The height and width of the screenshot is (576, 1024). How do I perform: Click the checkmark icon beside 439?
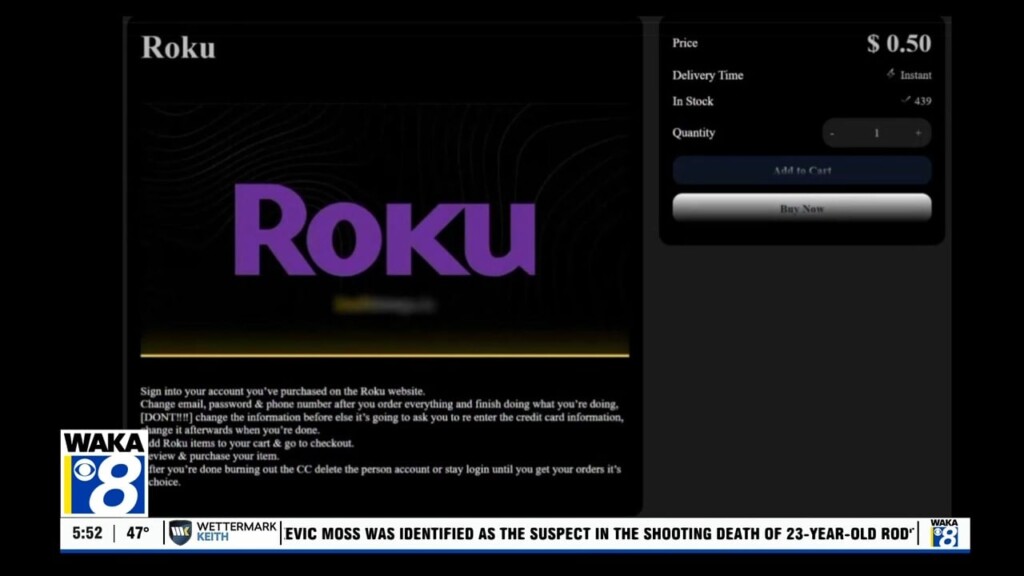906,100
